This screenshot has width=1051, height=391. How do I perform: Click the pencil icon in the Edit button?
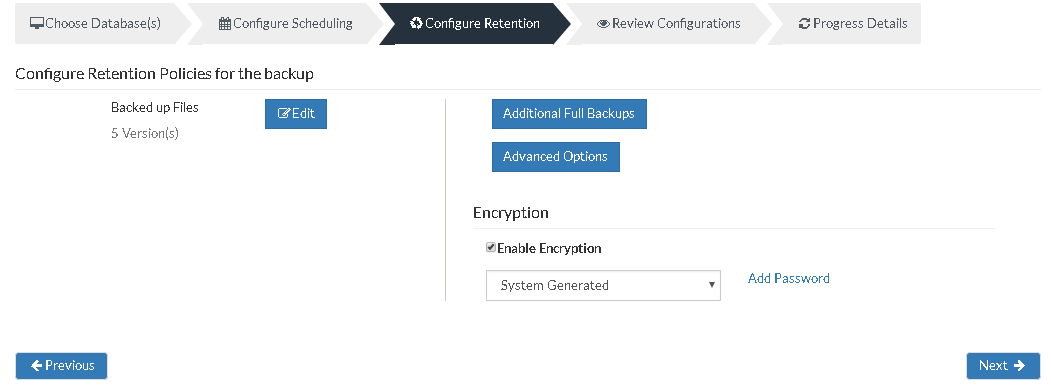pyautogui.click(x=284, y=113)
